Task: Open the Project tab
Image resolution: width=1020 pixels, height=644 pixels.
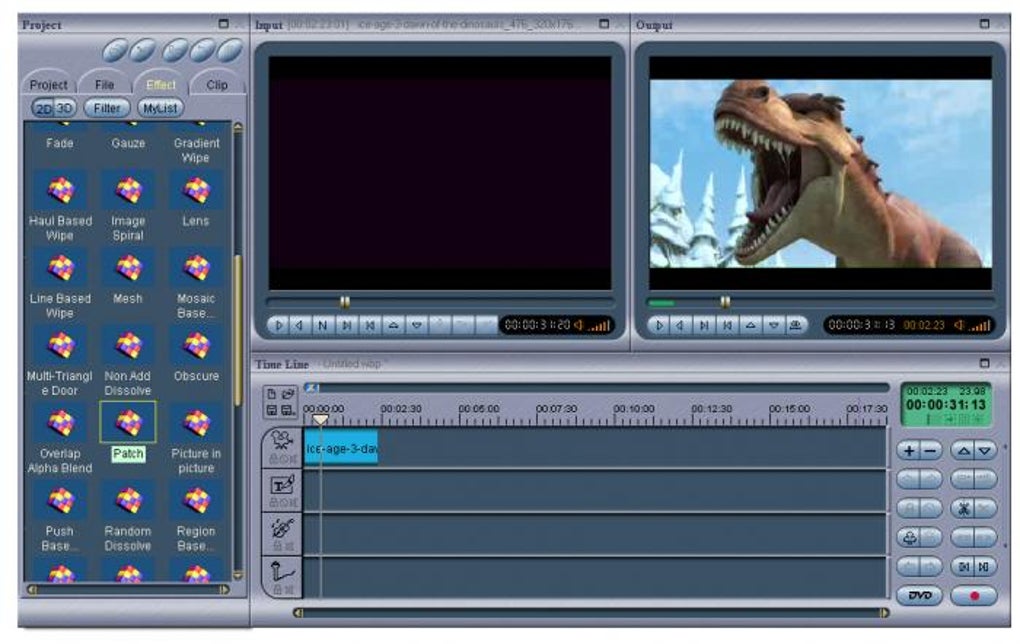Action: click(48, 85)
